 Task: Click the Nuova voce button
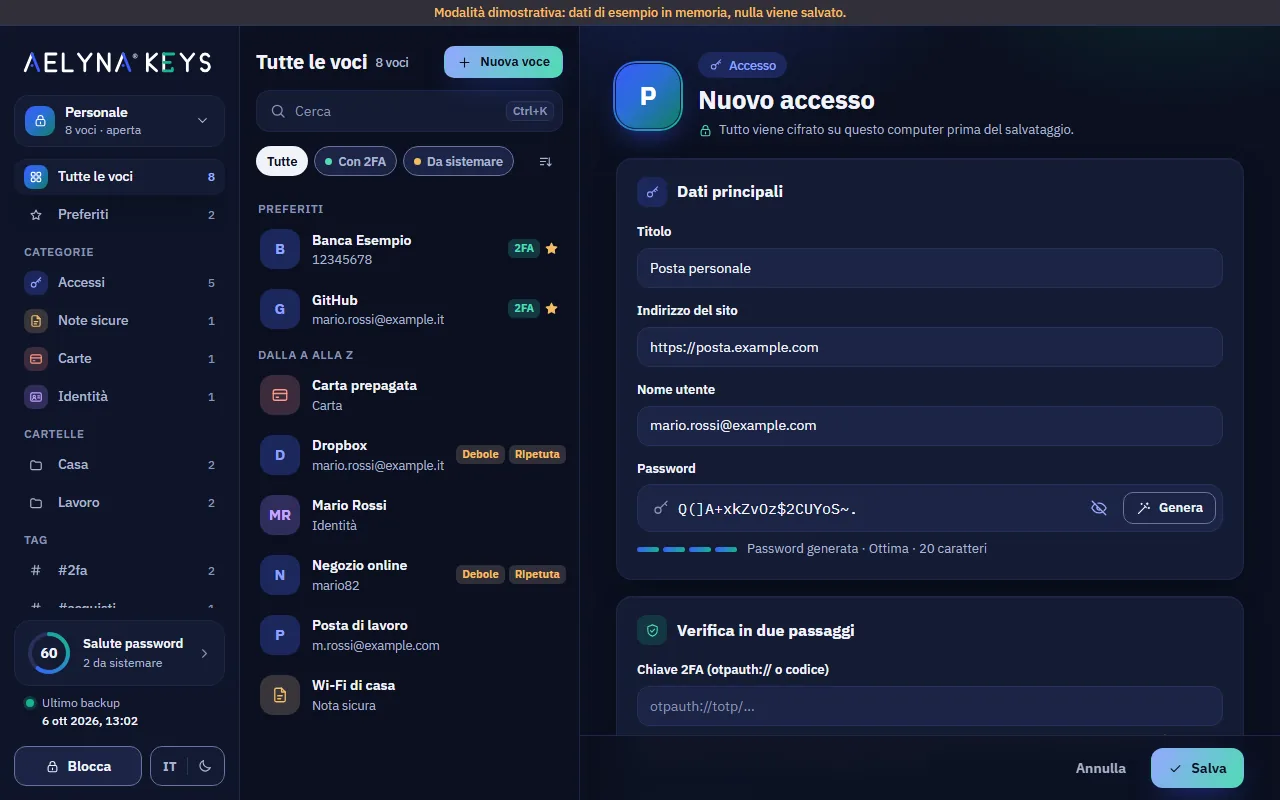tap(503, 62)
